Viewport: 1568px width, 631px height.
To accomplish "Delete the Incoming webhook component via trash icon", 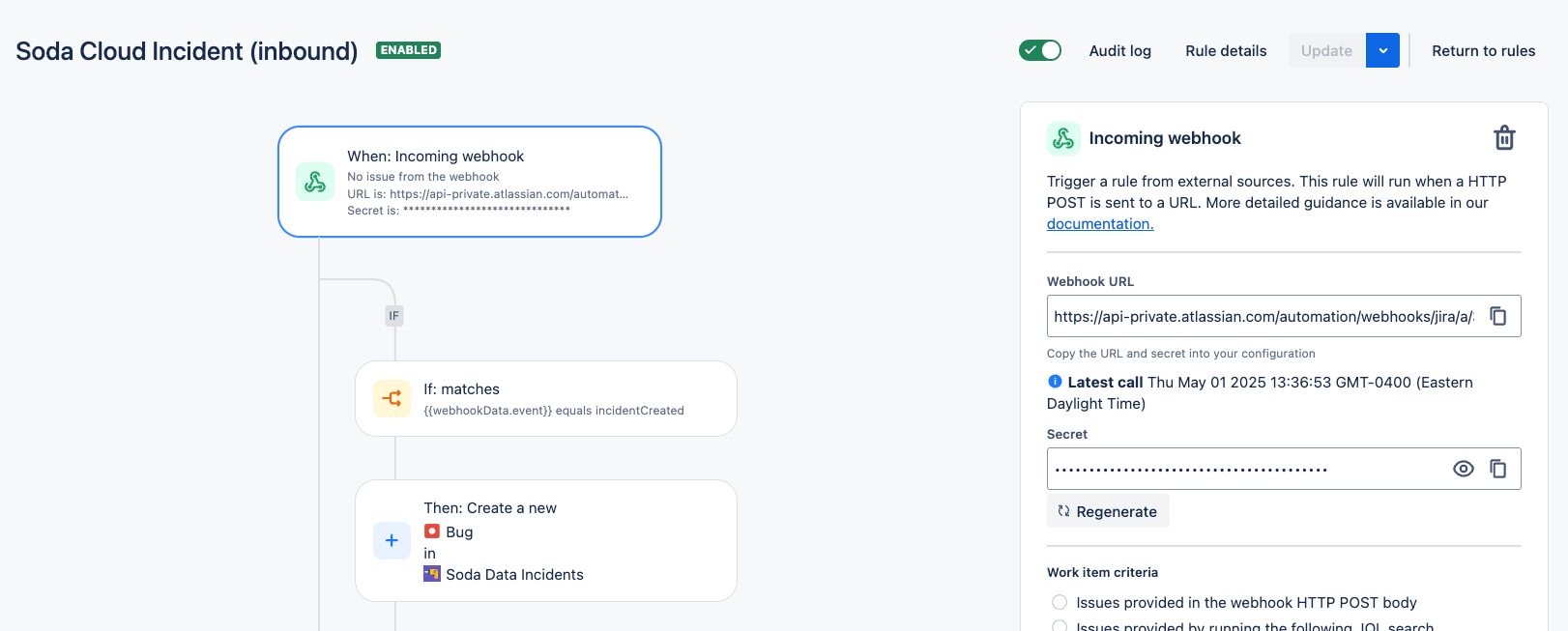I will [1504, 138].
